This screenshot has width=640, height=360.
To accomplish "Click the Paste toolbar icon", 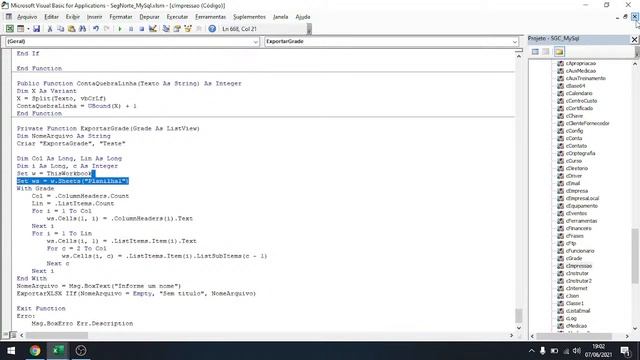I will tap(71, 29).
